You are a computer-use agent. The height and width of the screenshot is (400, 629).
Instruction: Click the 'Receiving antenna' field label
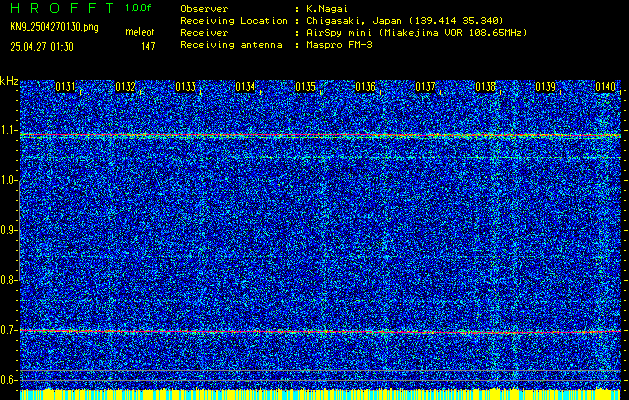click(231, 45)
